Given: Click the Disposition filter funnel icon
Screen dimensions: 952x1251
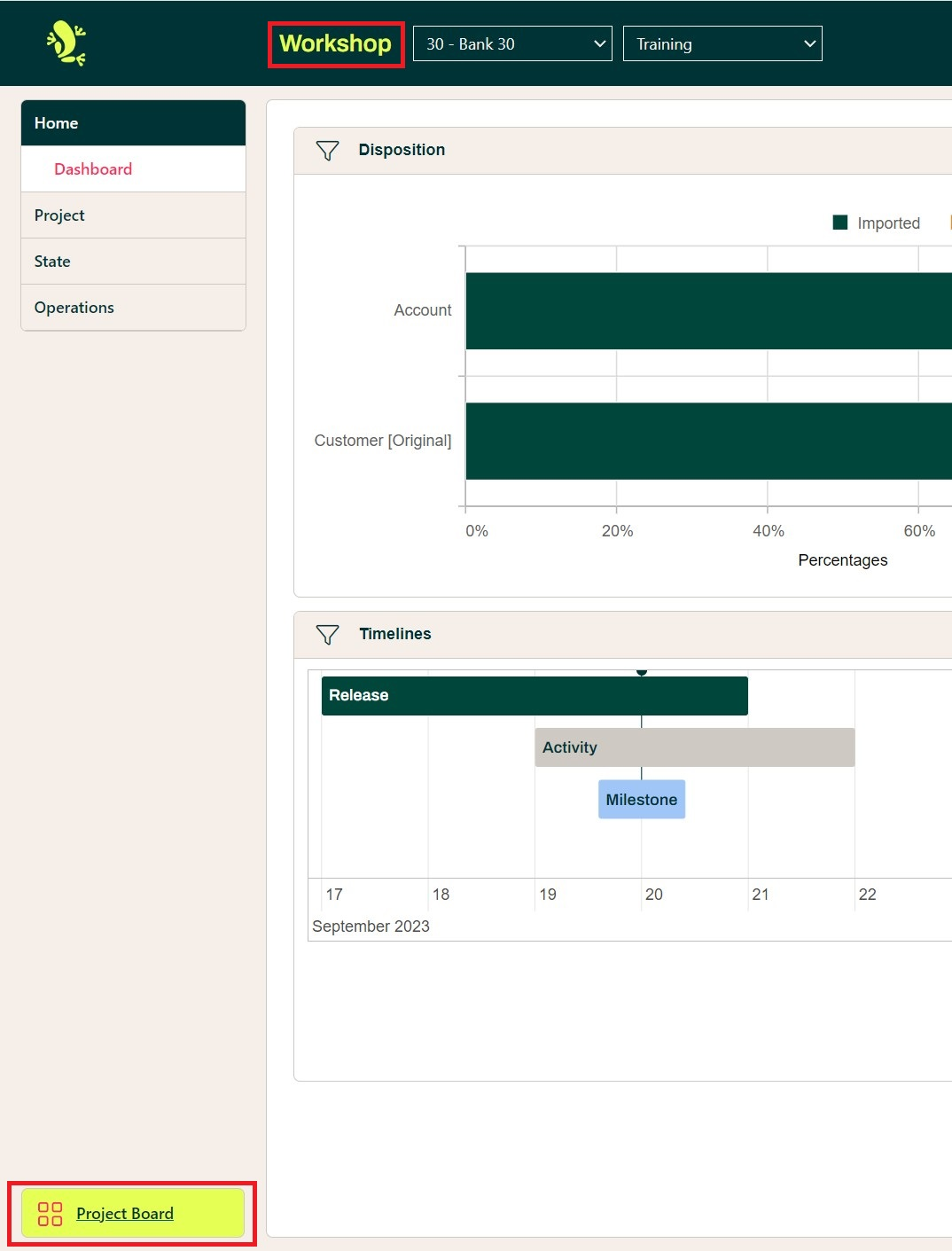Looking at the screenshot, I should coord(327,151).
